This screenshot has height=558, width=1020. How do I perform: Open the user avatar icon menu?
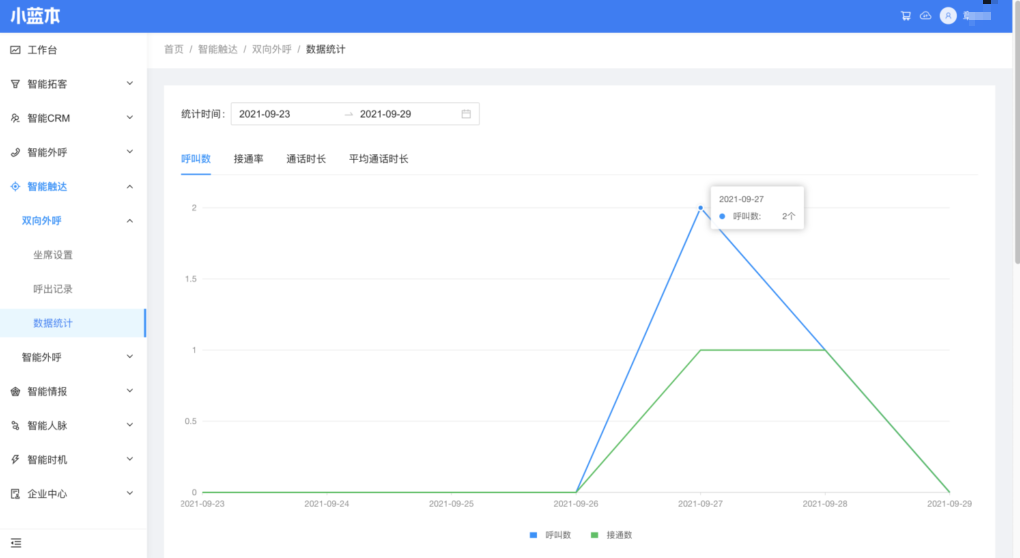[948, 16]
